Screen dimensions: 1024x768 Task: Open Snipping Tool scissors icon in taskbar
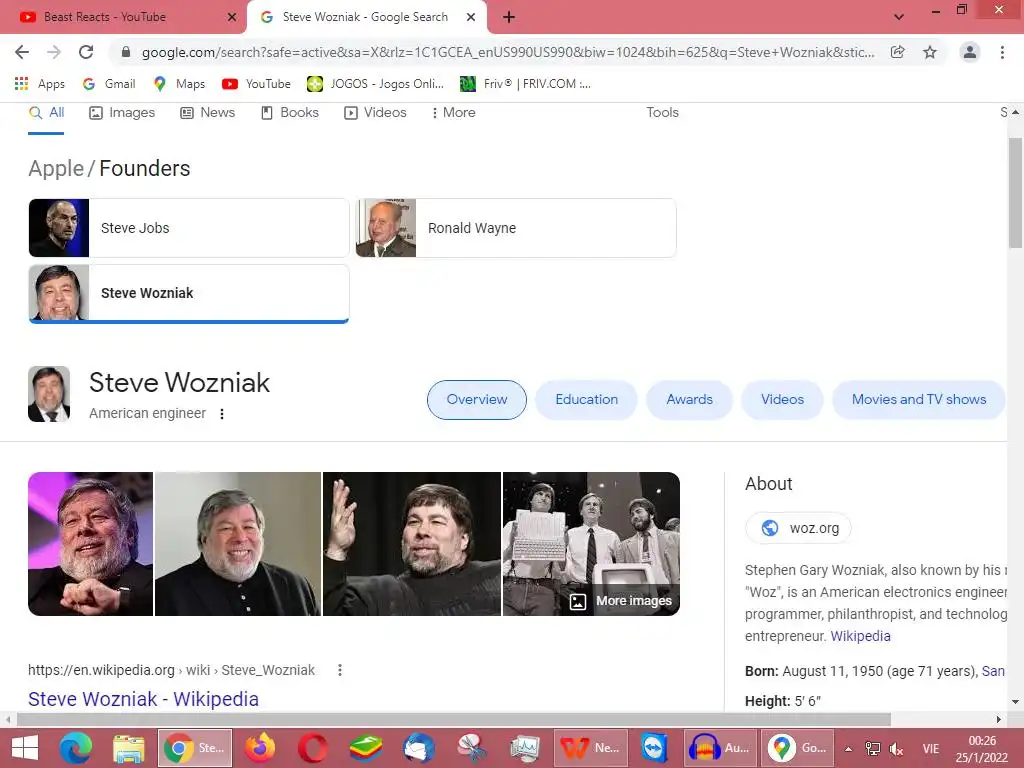click(472, 748)
